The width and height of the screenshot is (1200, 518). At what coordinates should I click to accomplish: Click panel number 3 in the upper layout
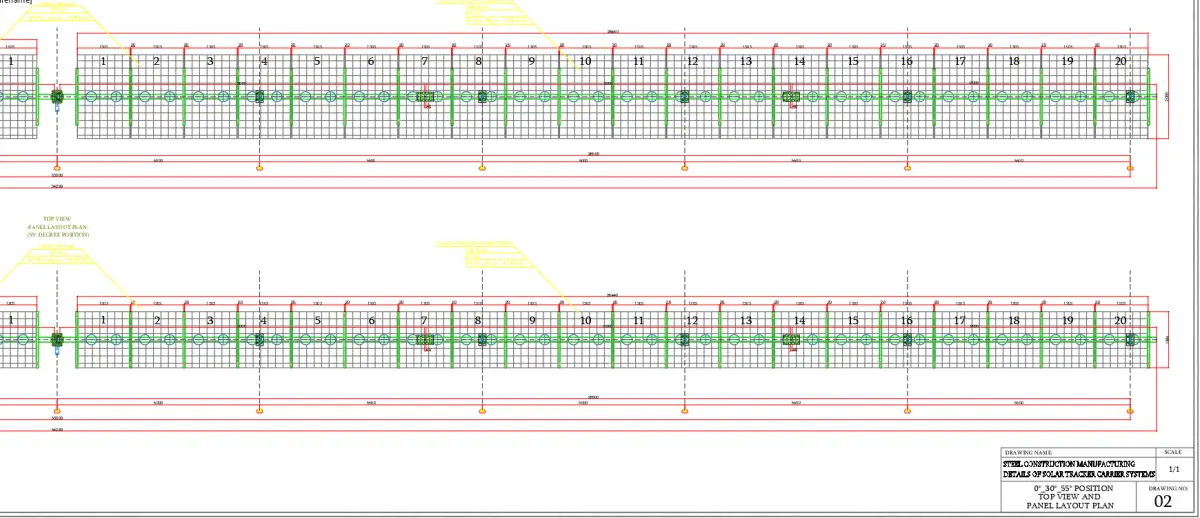(x=210, y=61)
